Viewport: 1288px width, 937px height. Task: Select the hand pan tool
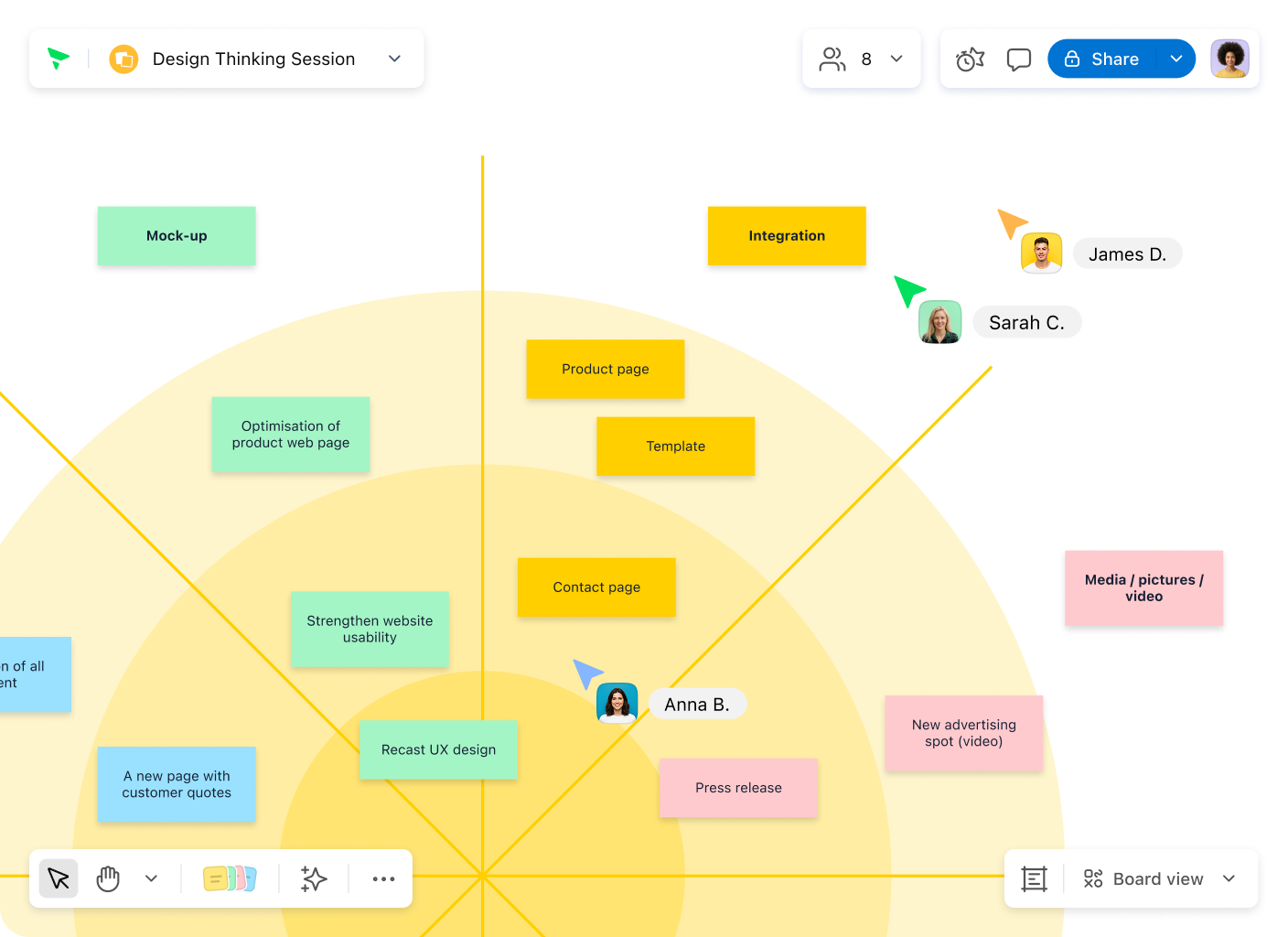[x=108, y=879]
